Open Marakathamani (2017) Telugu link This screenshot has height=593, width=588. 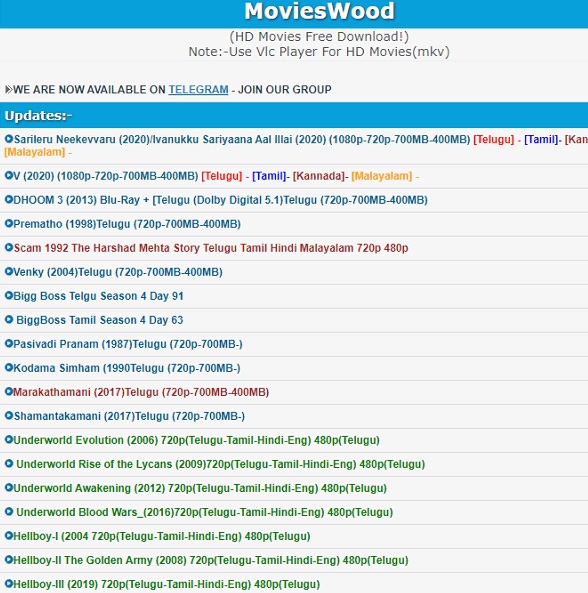pos(141,392)
